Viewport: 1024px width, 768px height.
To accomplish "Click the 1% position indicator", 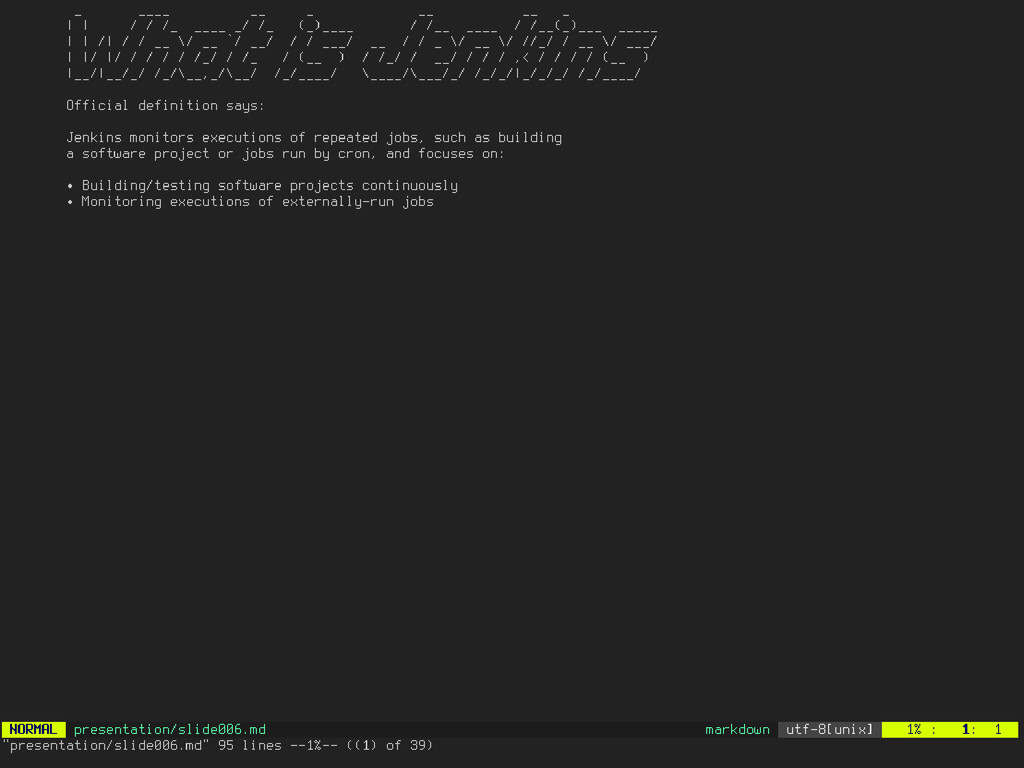I will (914, 729).
